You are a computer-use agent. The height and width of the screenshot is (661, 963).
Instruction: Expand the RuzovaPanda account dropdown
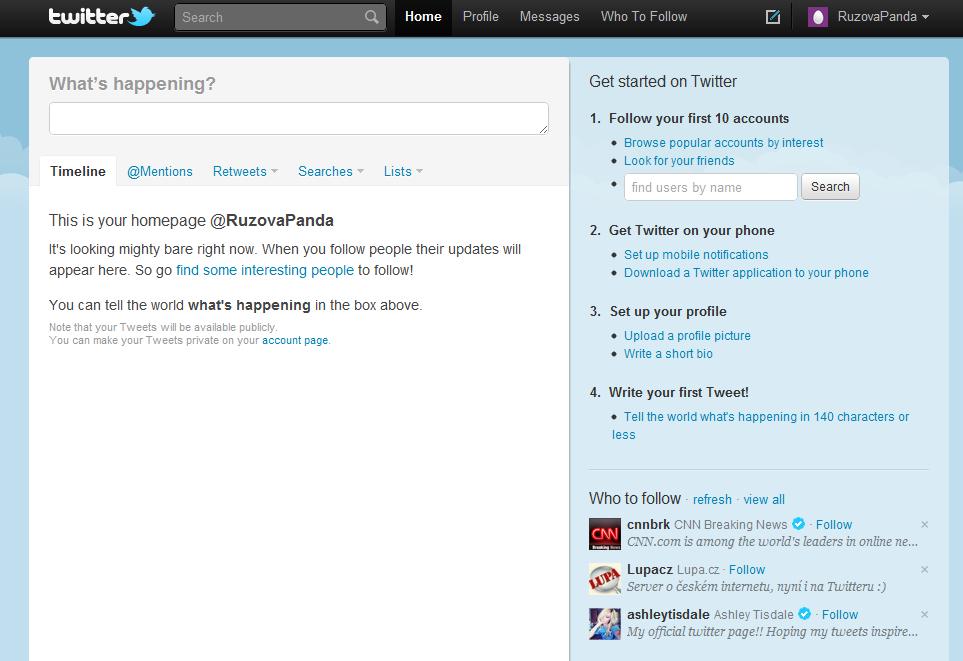(925, 17)
